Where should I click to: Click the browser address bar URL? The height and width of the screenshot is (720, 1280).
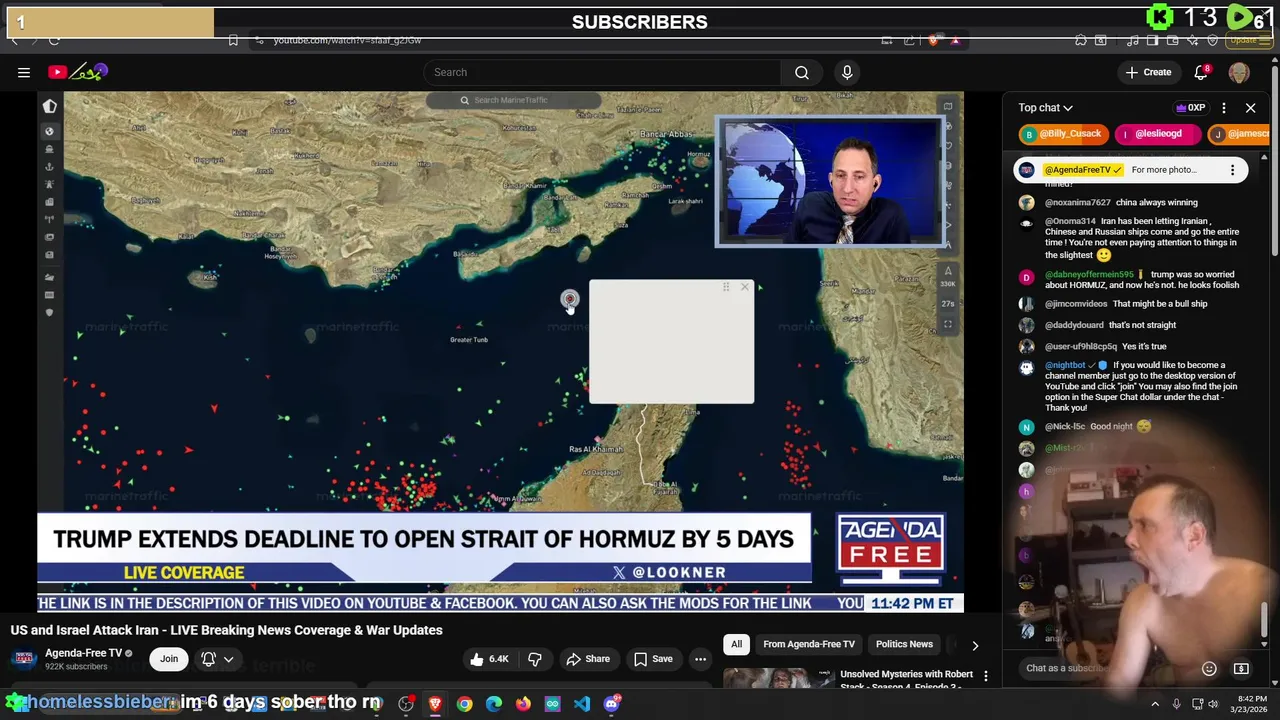[347, 40]
